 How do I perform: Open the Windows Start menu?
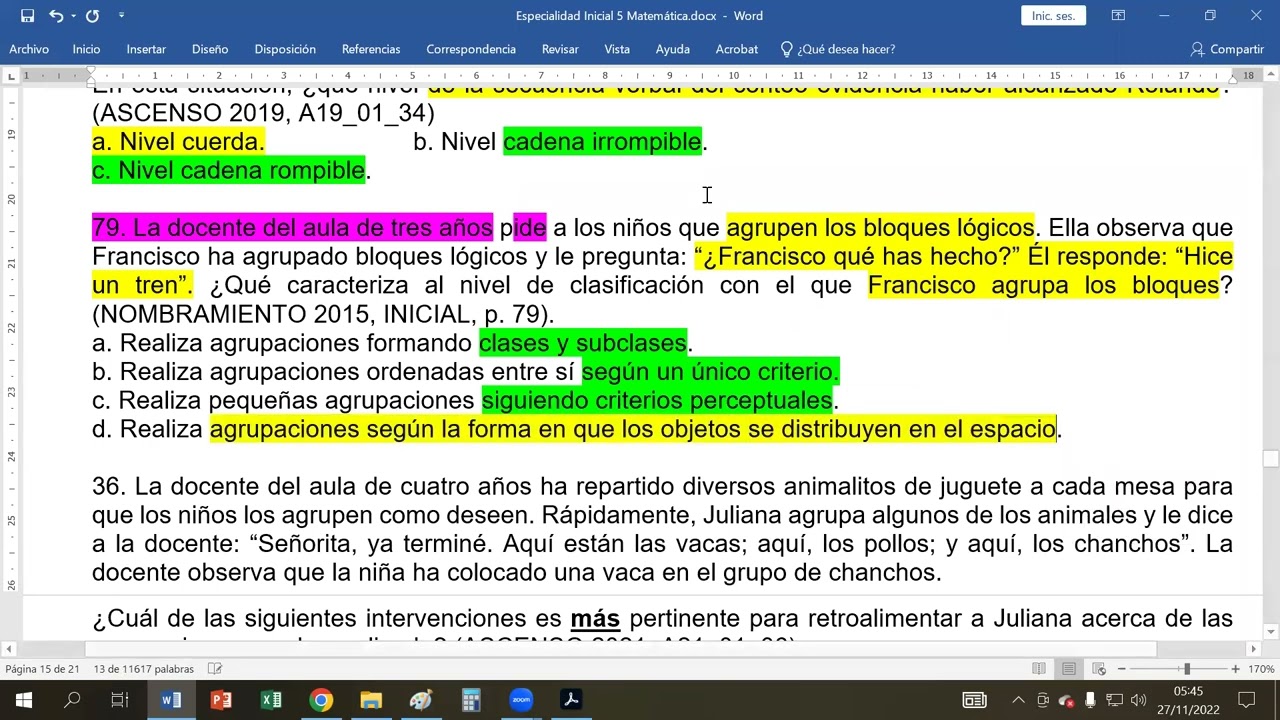click(x=24, y=700)
